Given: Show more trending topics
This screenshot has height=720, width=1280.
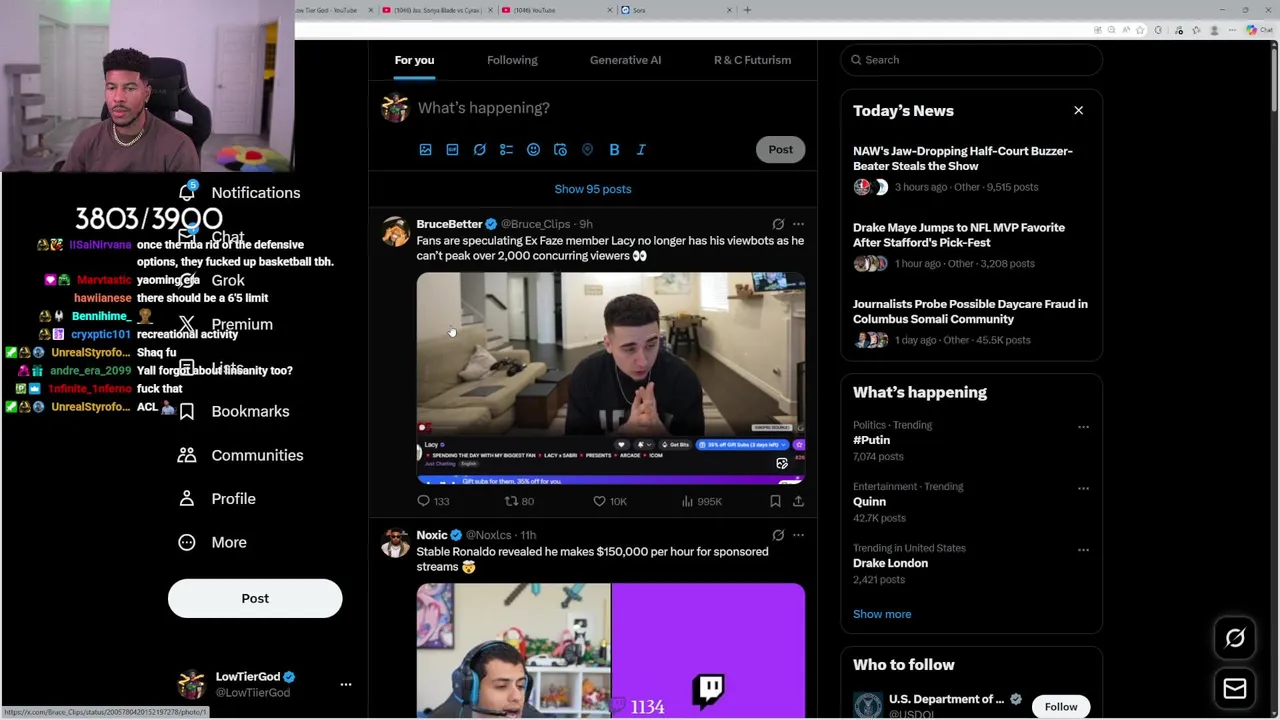Looking at the screenshot, I should pos(882,614).
